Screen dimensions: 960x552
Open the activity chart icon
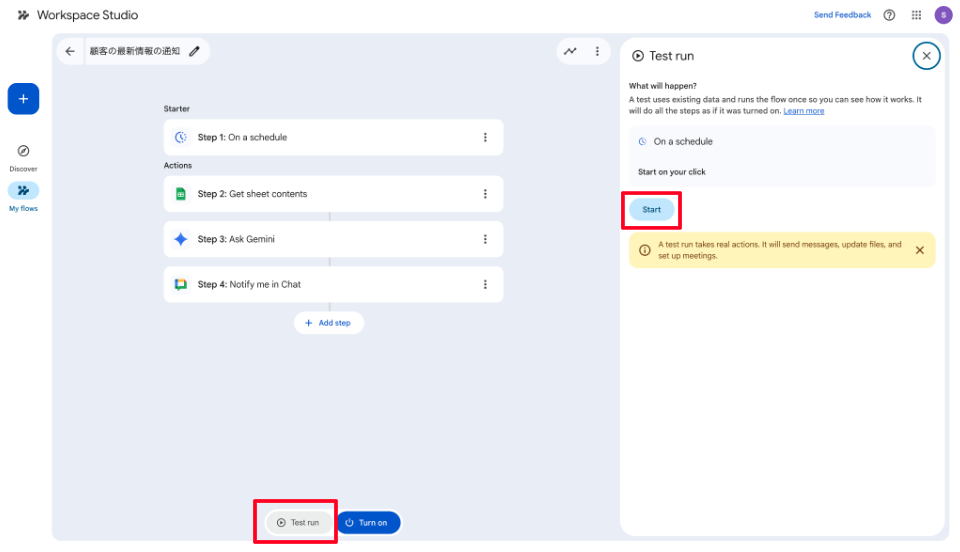click(570, 51)
